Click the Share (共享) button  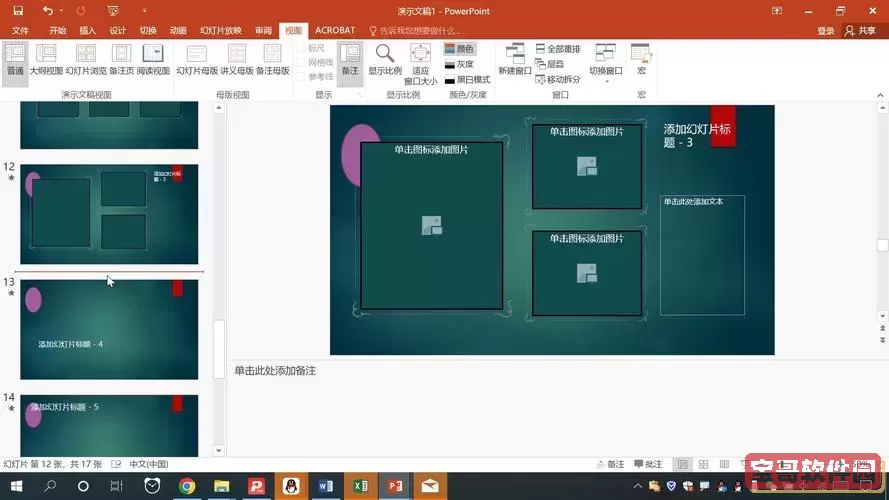(x=859, y=31)
